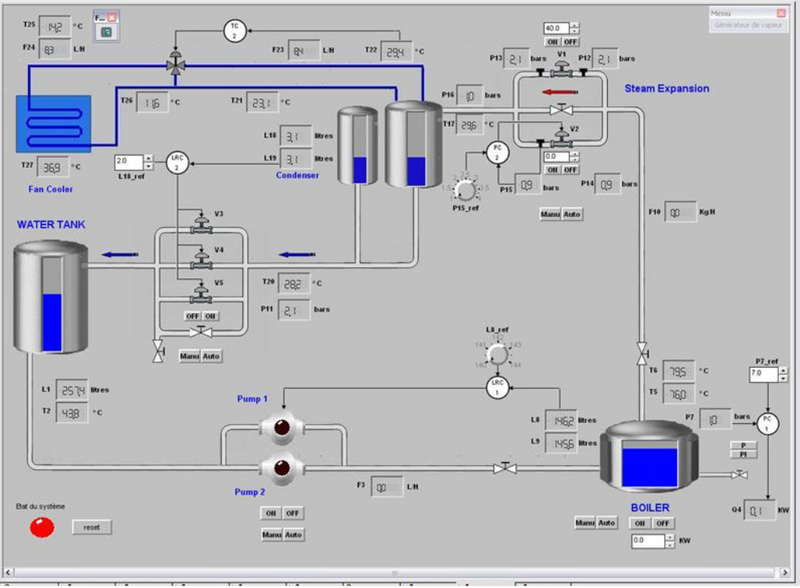Switch the pumps to OFF
800x588 pixels.
click(x=292, y=513)
